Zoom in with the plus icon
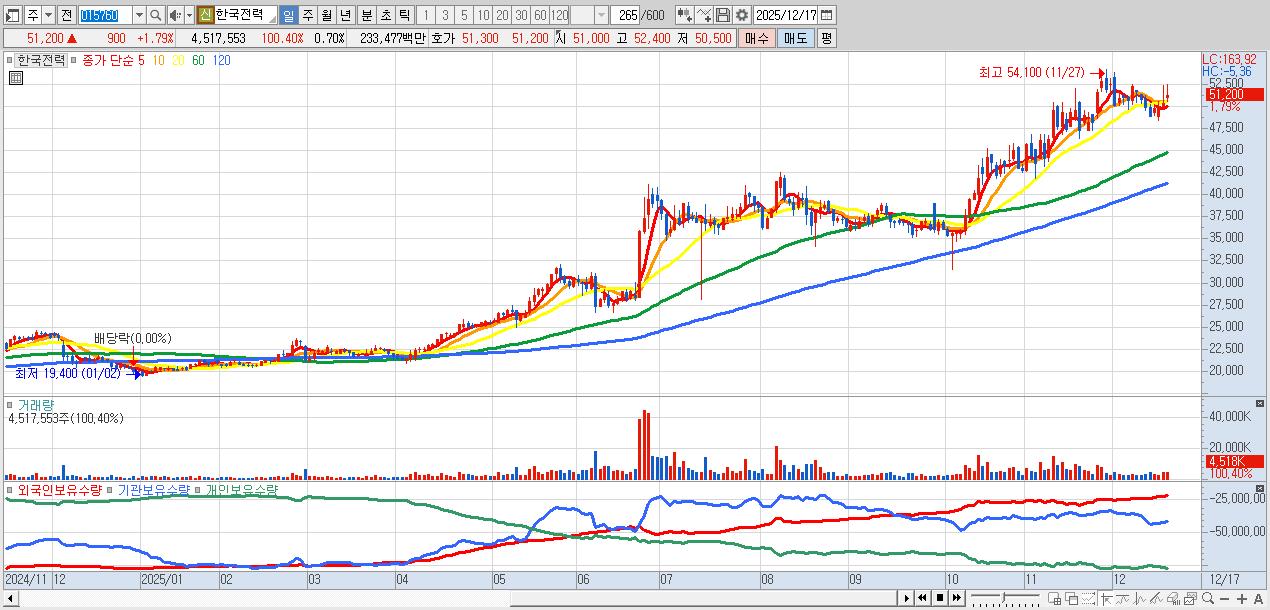The height and width of the screenshot is (610, 1270). 1242,599
